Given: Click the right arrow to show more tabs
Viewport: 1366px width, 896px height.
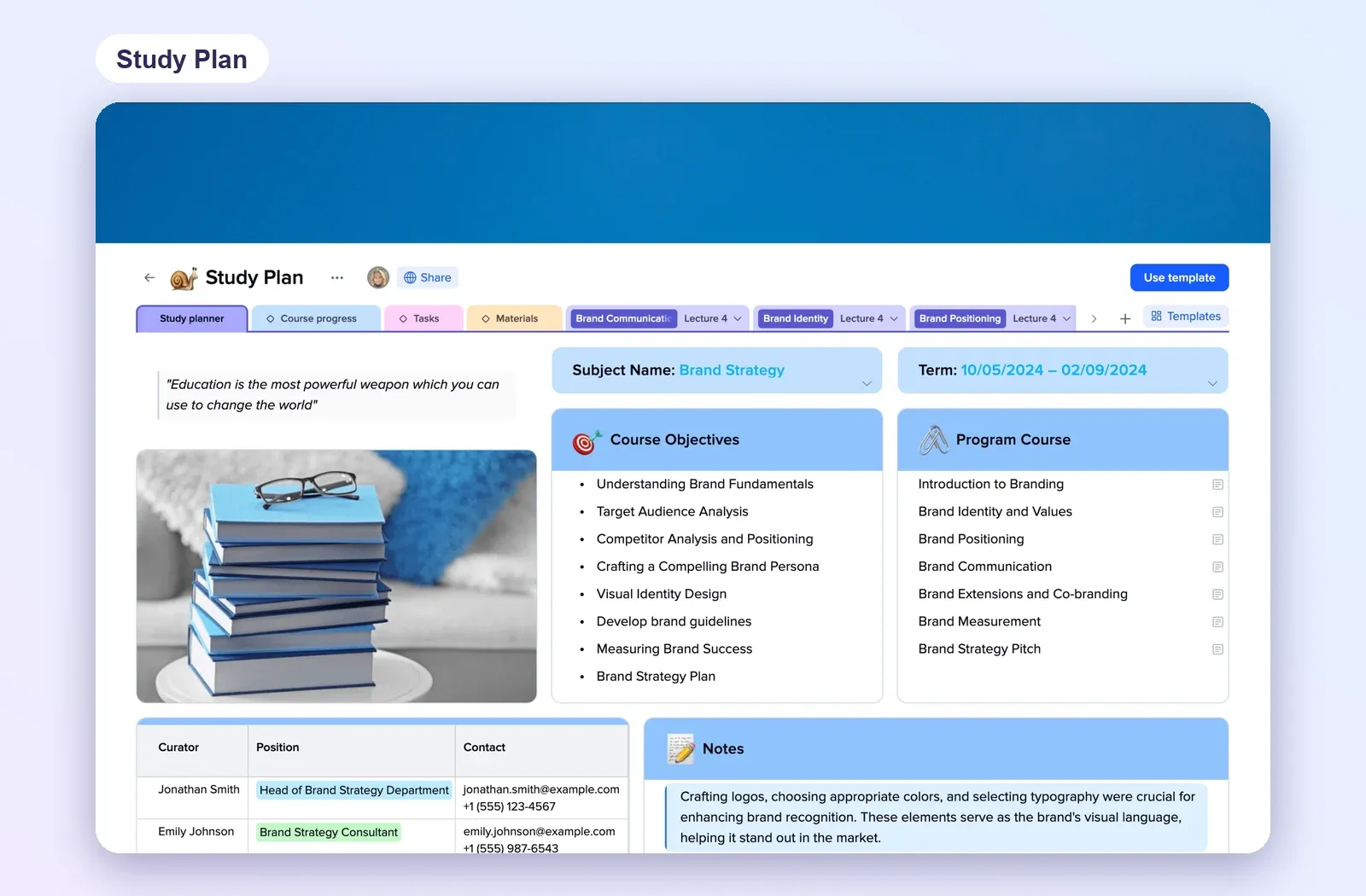Looking at the screenshot, I should pos(1094,318).
